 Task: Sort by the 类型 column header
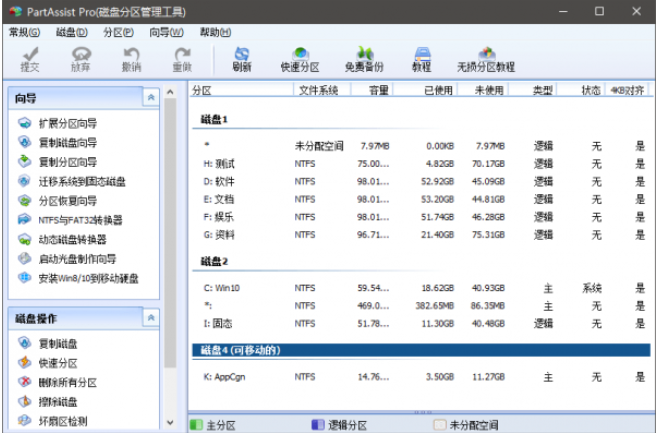click(x=533, y=90)
